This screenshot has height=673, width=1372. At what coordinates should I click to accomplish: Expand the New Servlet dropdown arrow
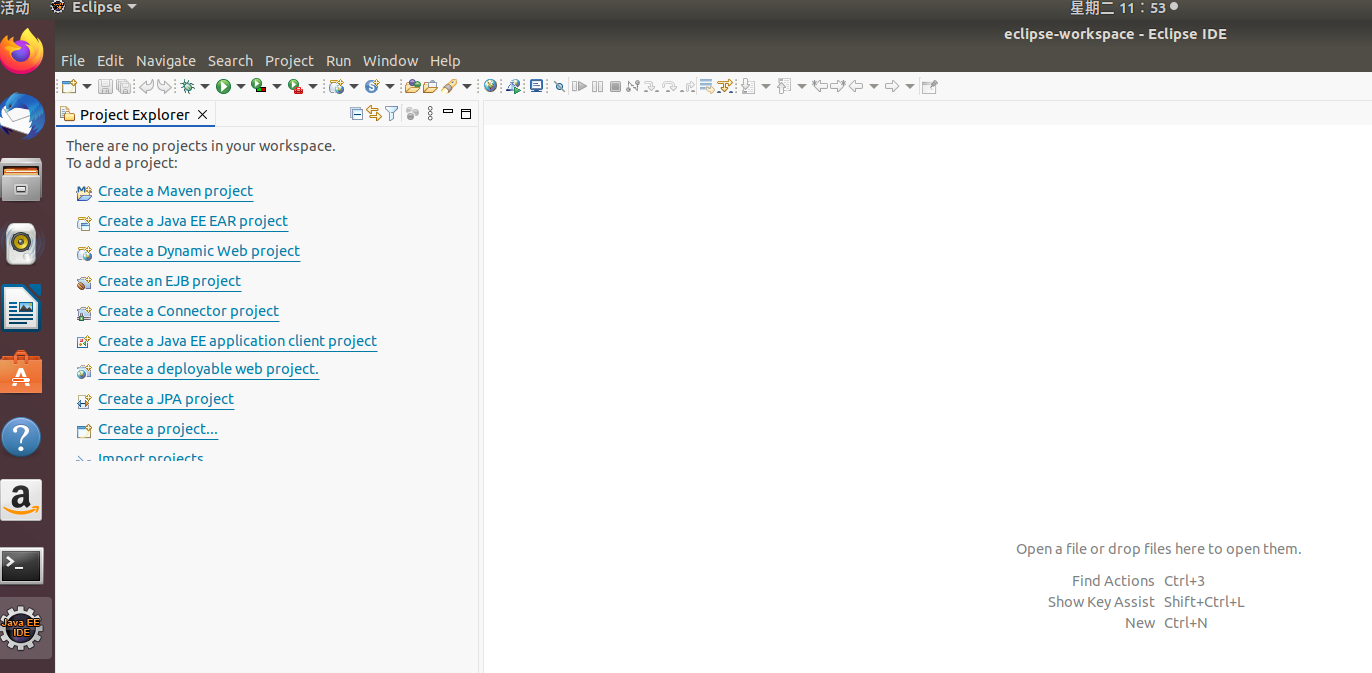[x=390, y=86]
